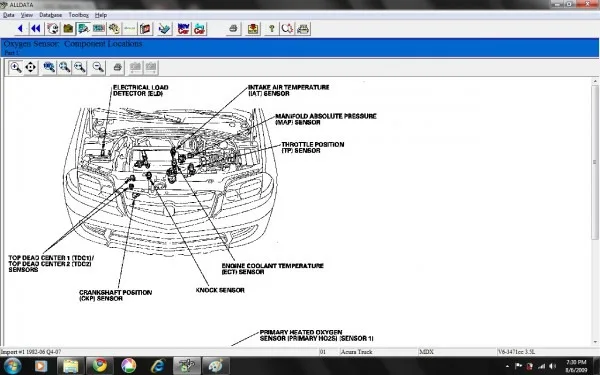Click the teal toolbar icon beside the briefcase

[x=83, y=29]
